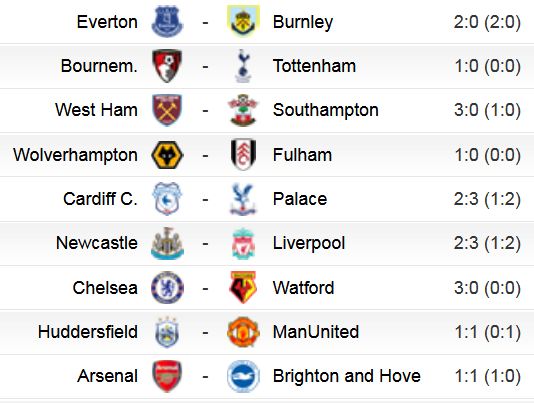Click the Manchester United crest
This screenshot has width=534, height=403.
pos(243,332)
